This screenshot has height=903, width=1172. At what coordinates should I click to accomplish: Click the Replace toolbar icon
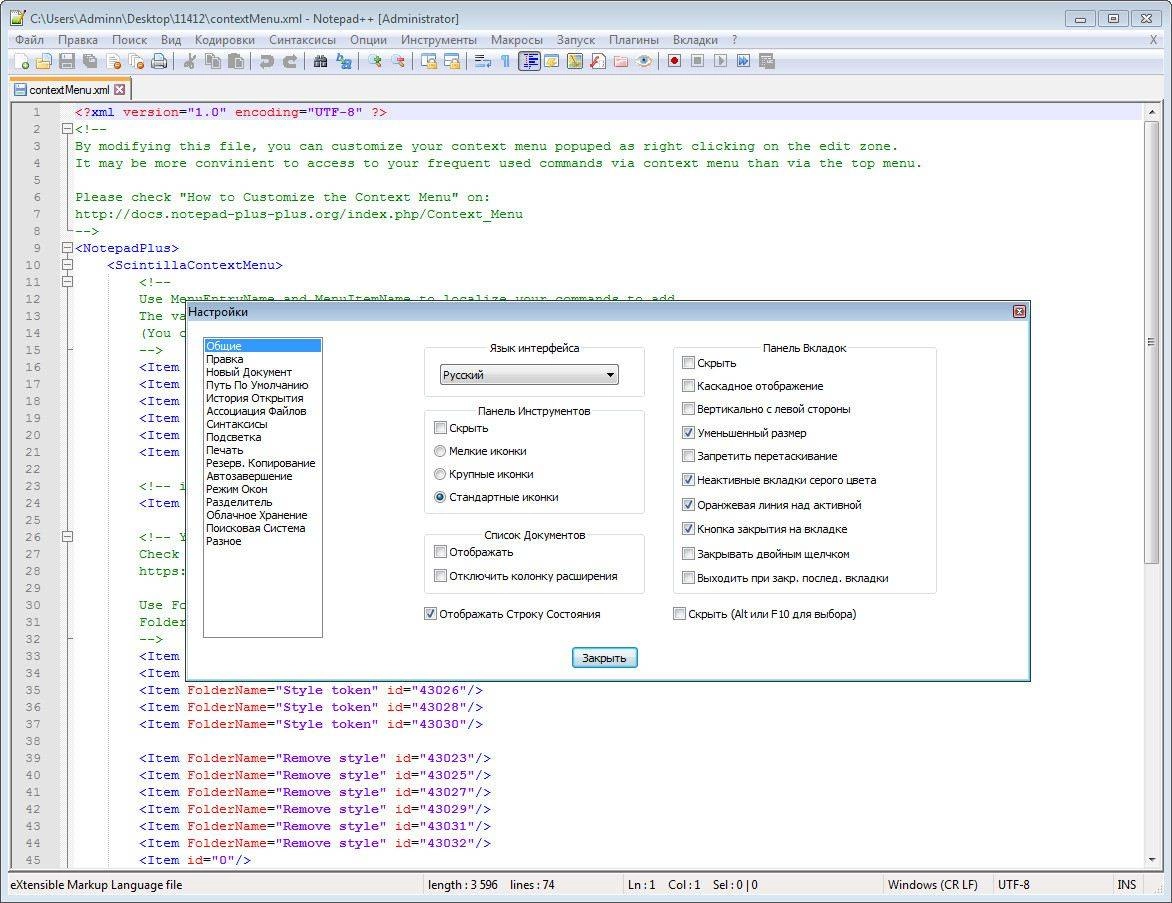344,61
